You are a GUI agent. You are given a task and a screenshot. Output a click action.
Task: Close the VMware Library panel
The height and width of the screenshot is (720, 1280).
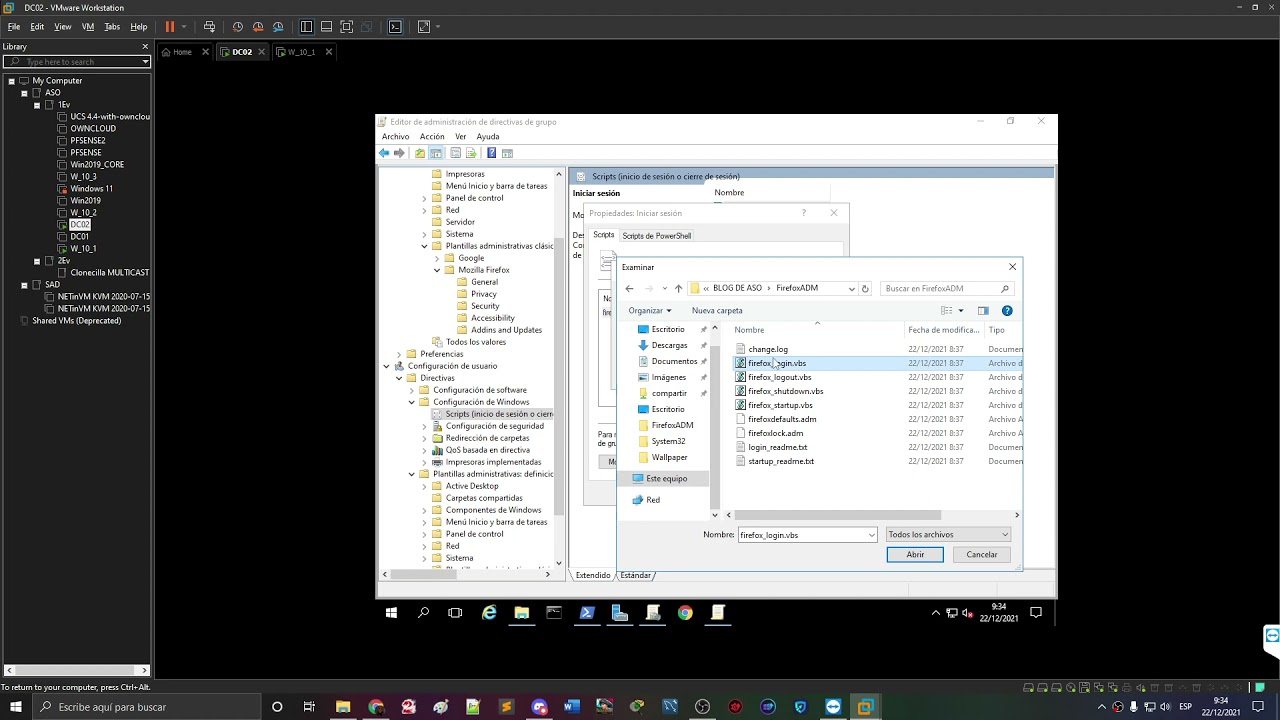(145, 47)
